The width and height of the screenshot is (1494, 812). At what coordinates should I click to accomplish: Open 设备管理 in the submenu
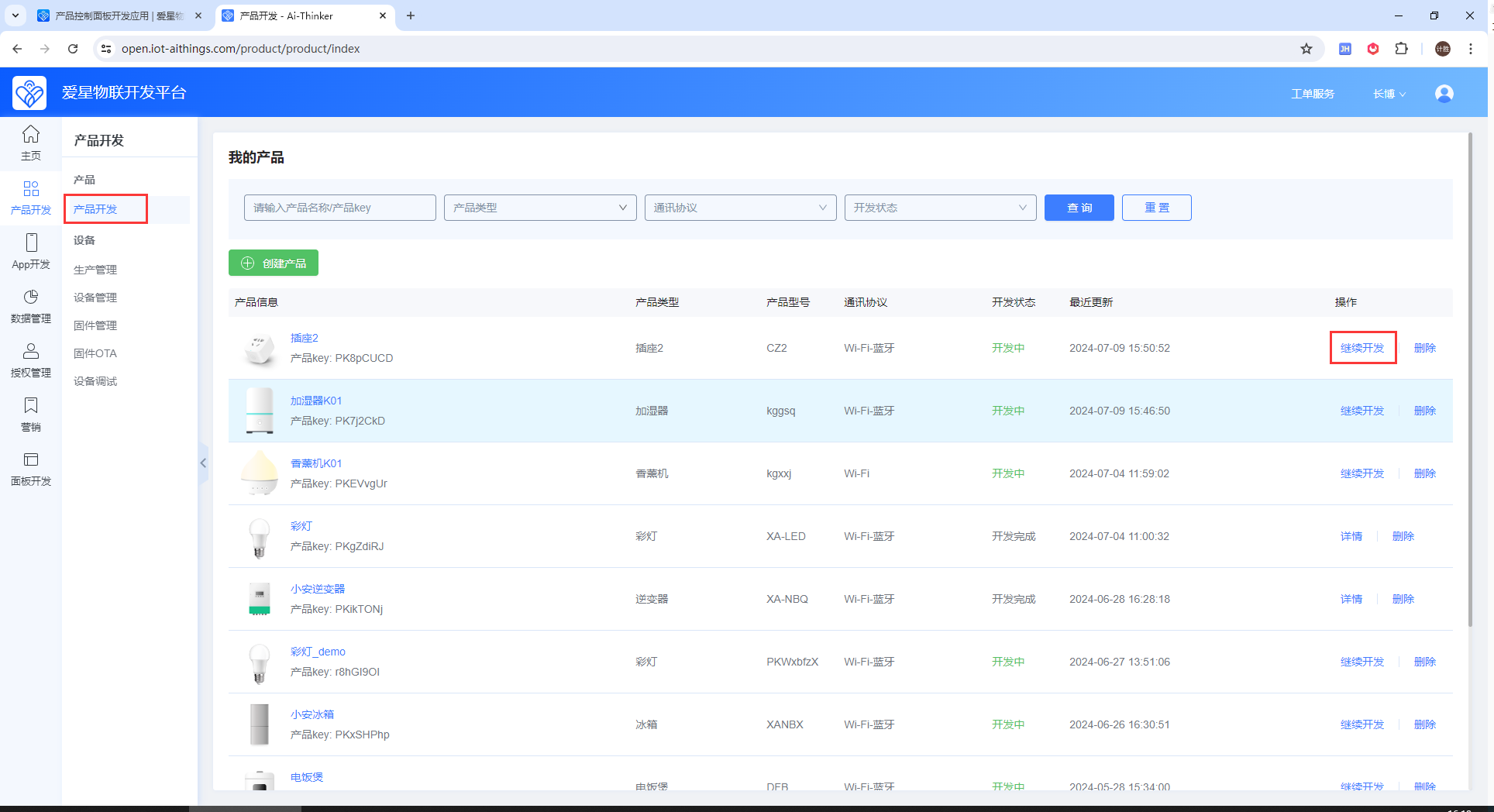point(95,298)
